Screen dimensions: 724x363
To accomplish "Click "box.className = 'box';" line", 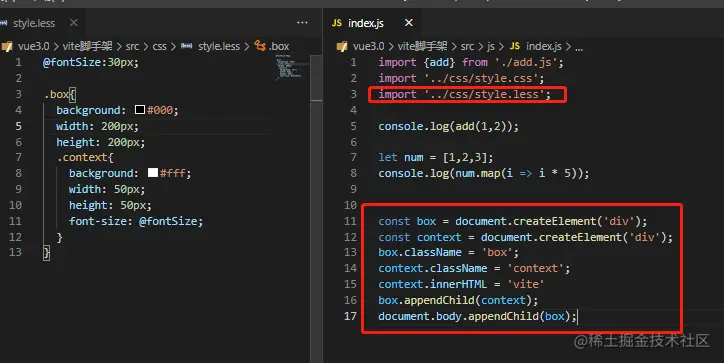I will point(448,252).
